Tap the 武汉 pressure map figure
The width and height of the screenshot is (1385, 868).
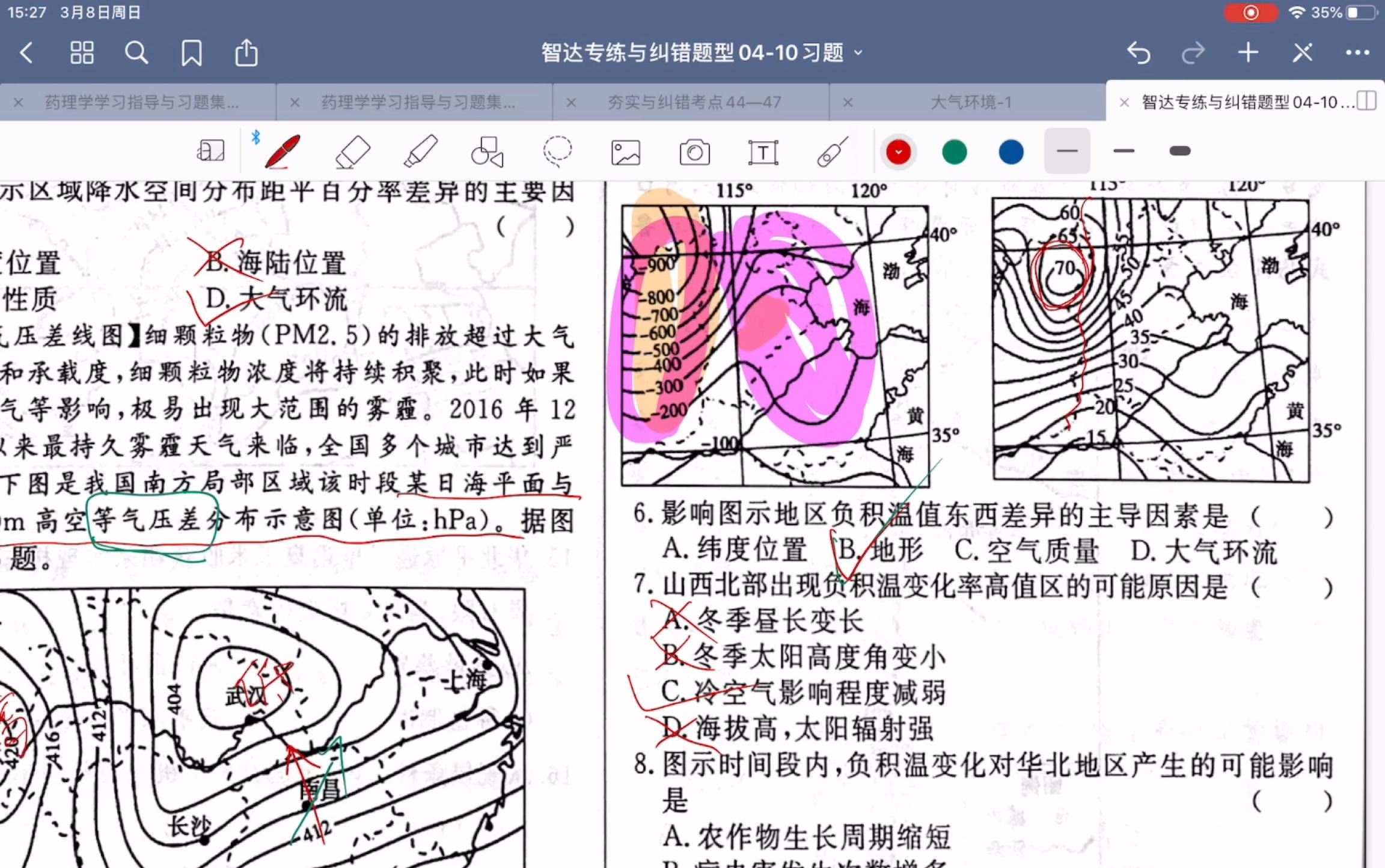click(262, 727)
